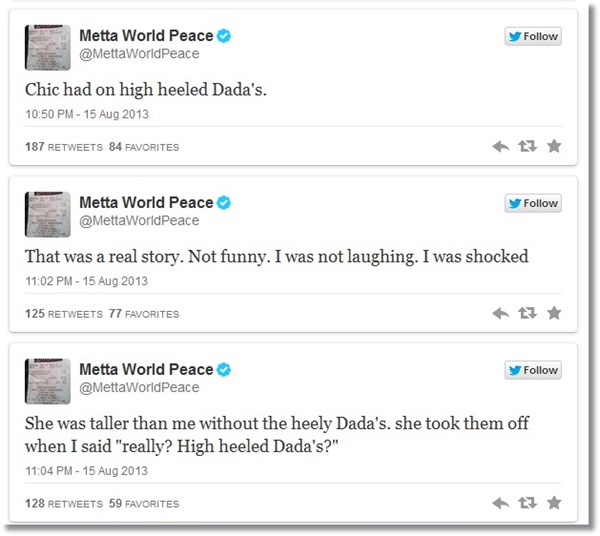Follow Metta World Peace in first tweet

(x=533, y=37)
